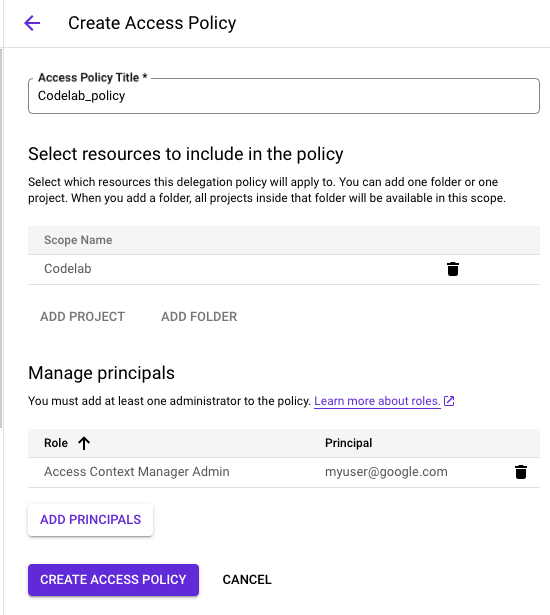Click in the Access Policy Title field
Image resolution: width=550 pixels, height=615 pixels.
click(284, 96)
